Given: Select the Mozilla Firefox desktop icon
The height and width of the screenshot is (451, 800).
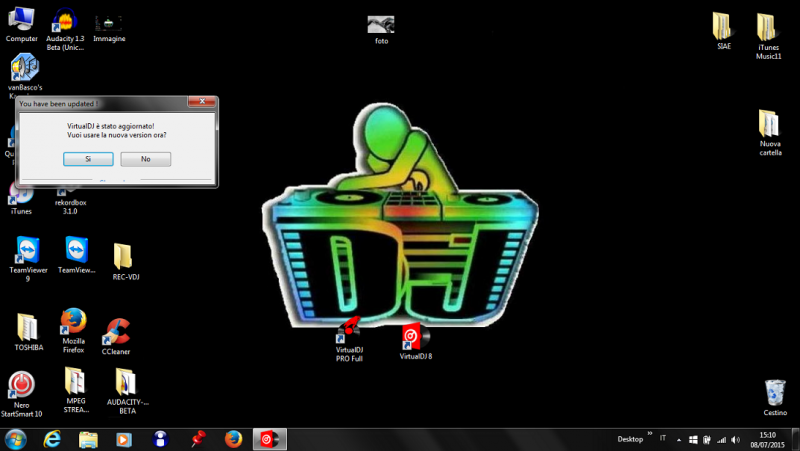Looking at the screenshot, I should coord(72,324).
